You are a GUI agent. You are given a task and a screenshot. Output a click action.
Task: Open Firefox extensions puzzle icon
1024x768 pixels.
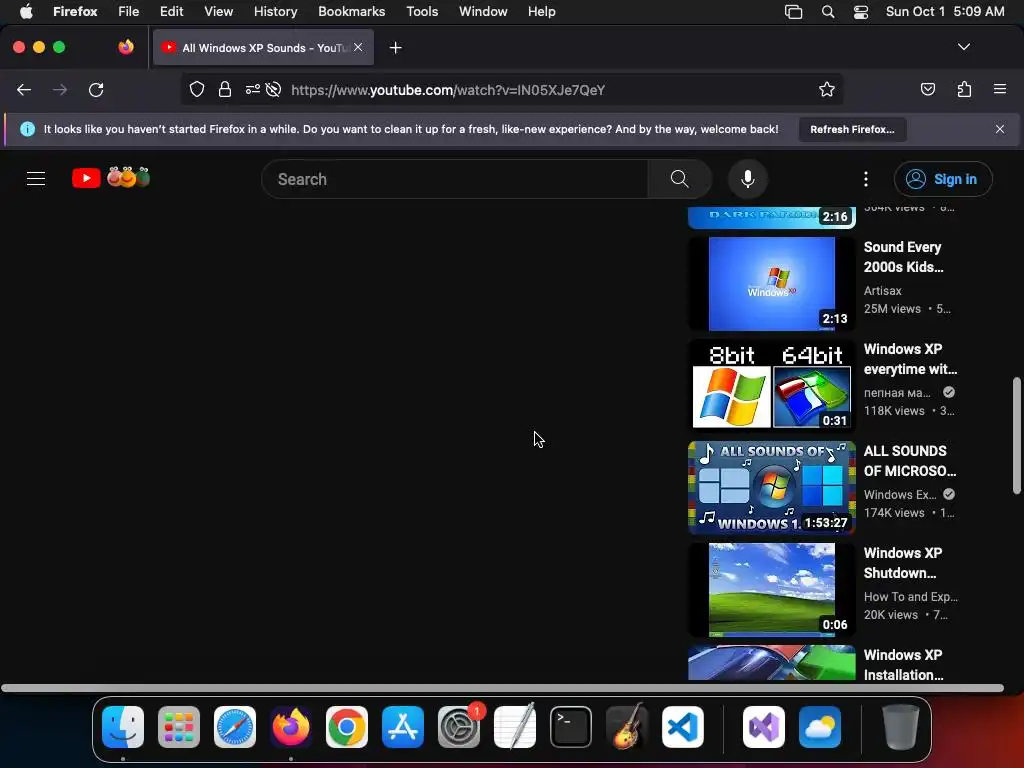point(964,89)
